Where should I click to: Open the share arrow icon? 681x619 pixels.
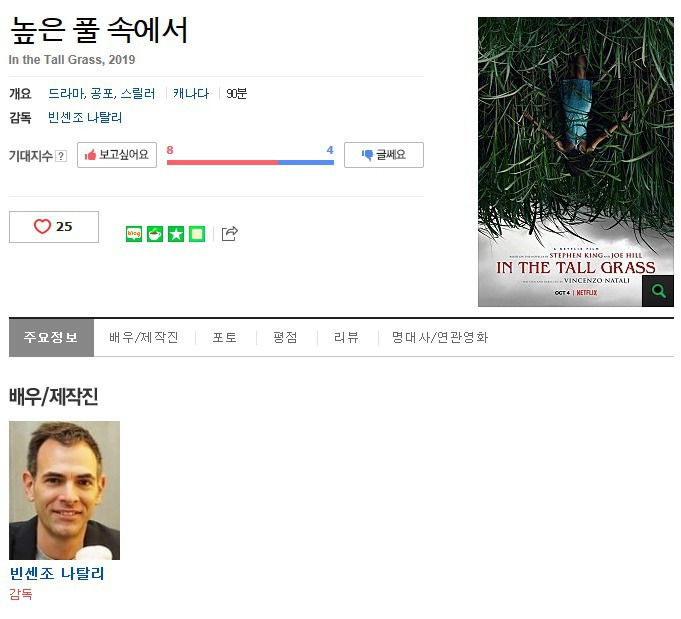coord(230,234)
